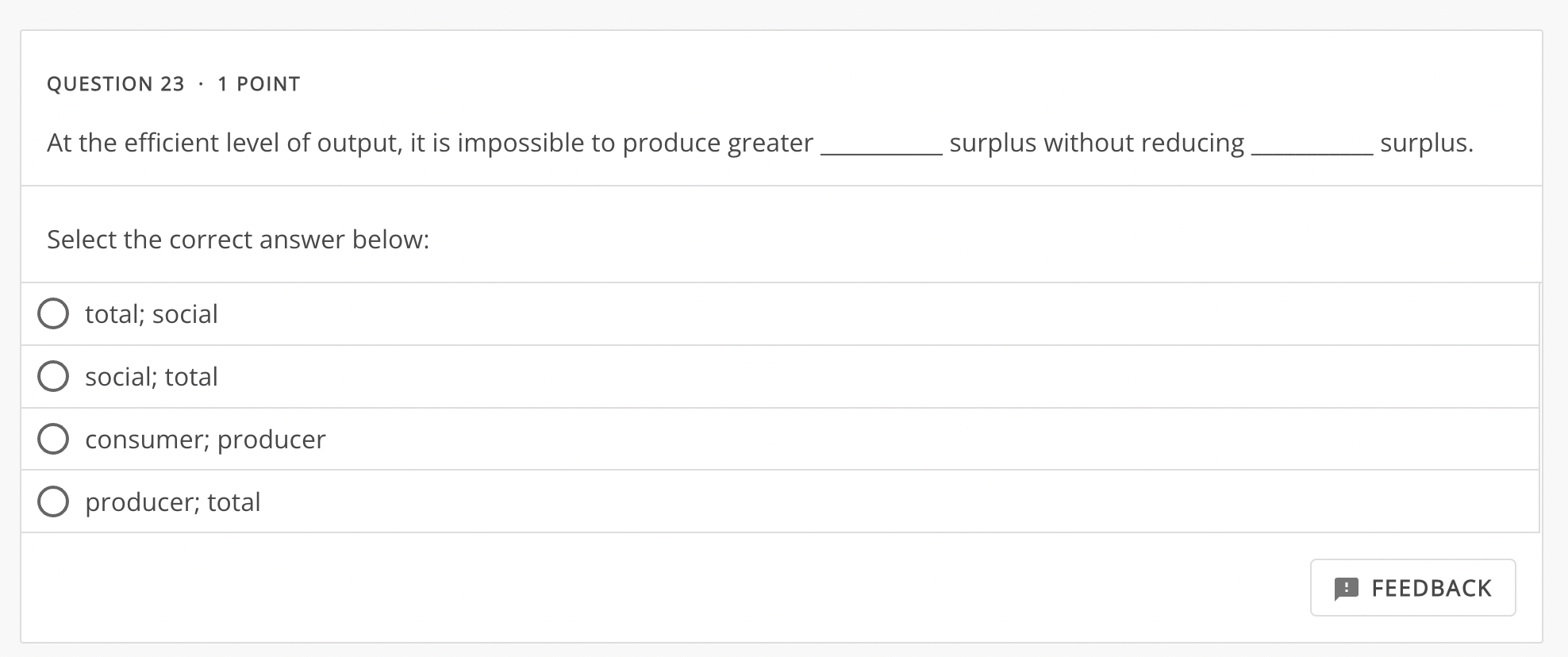Select the "social; total" radio button
Viewport: 1568px width, 657px height.
coord(52,376)
